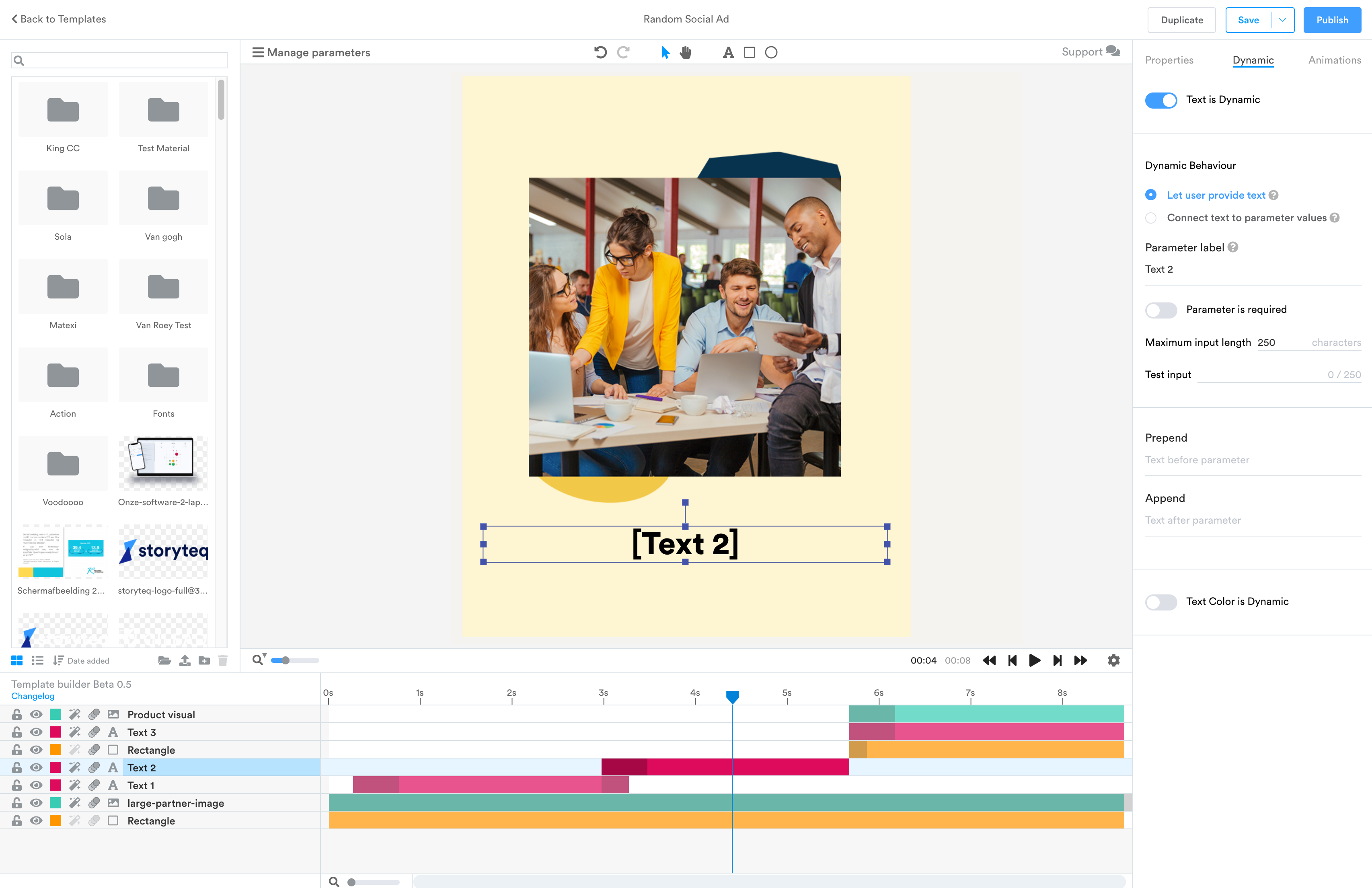
Task: Select the hand/pan tool
Action: point(686,52)
